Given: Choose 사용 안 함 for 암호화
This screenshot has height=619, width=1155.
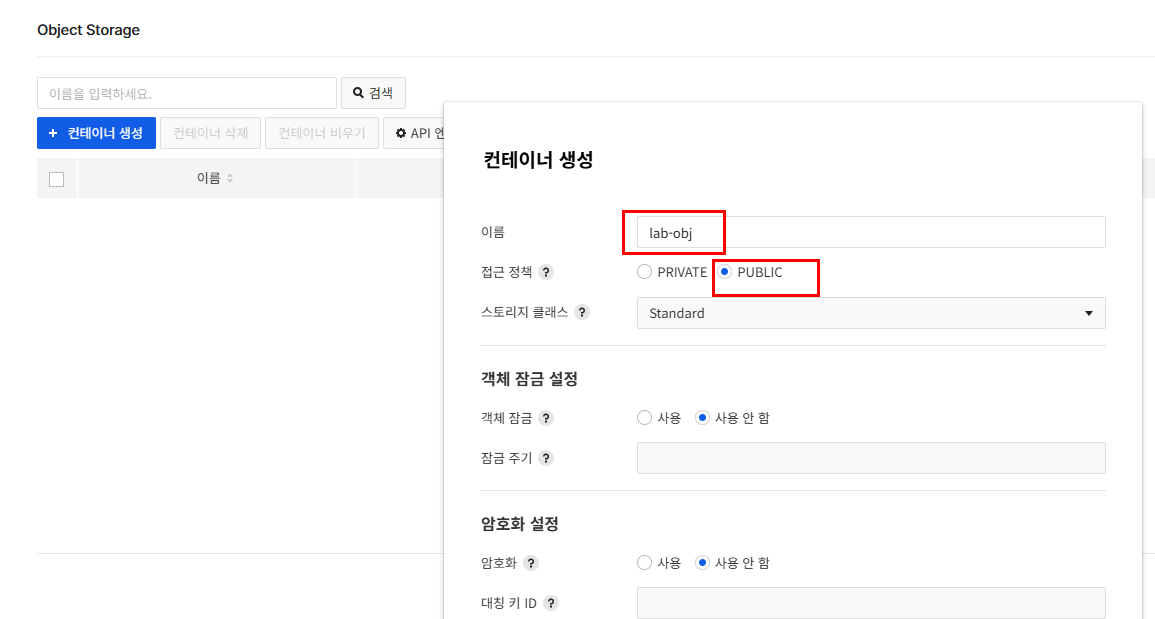Looking at the screenshot, I should pyautogui.click(x=702, y=563).
